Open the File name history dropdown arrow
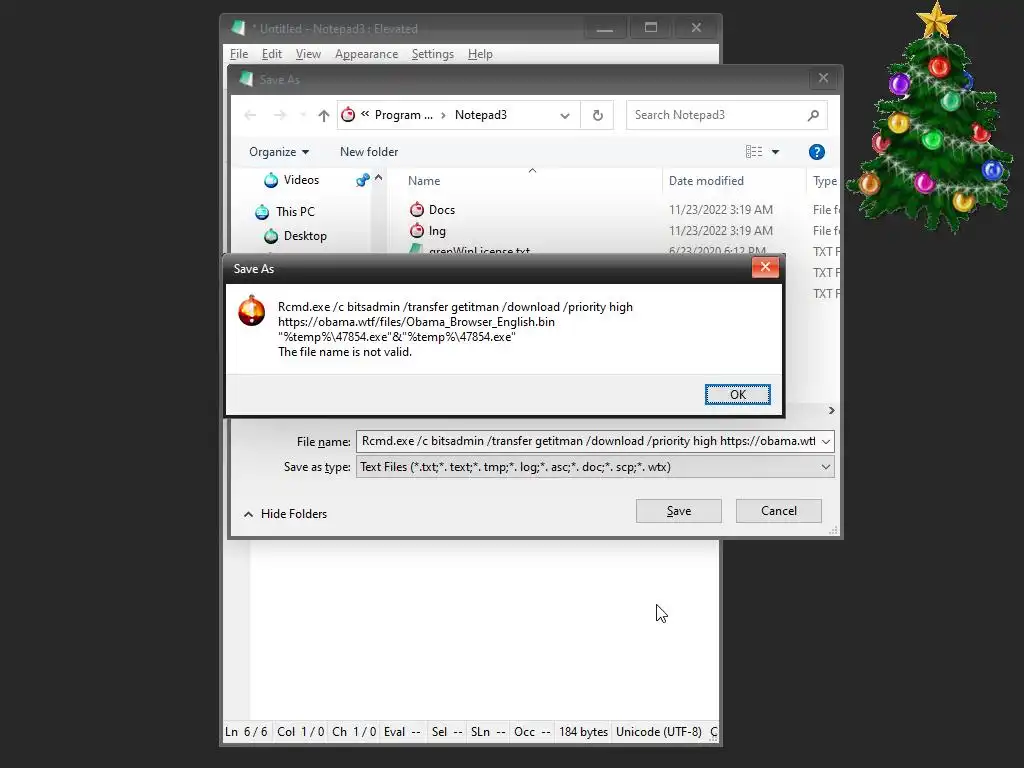The image size is (1024, 768). [826, 442]
